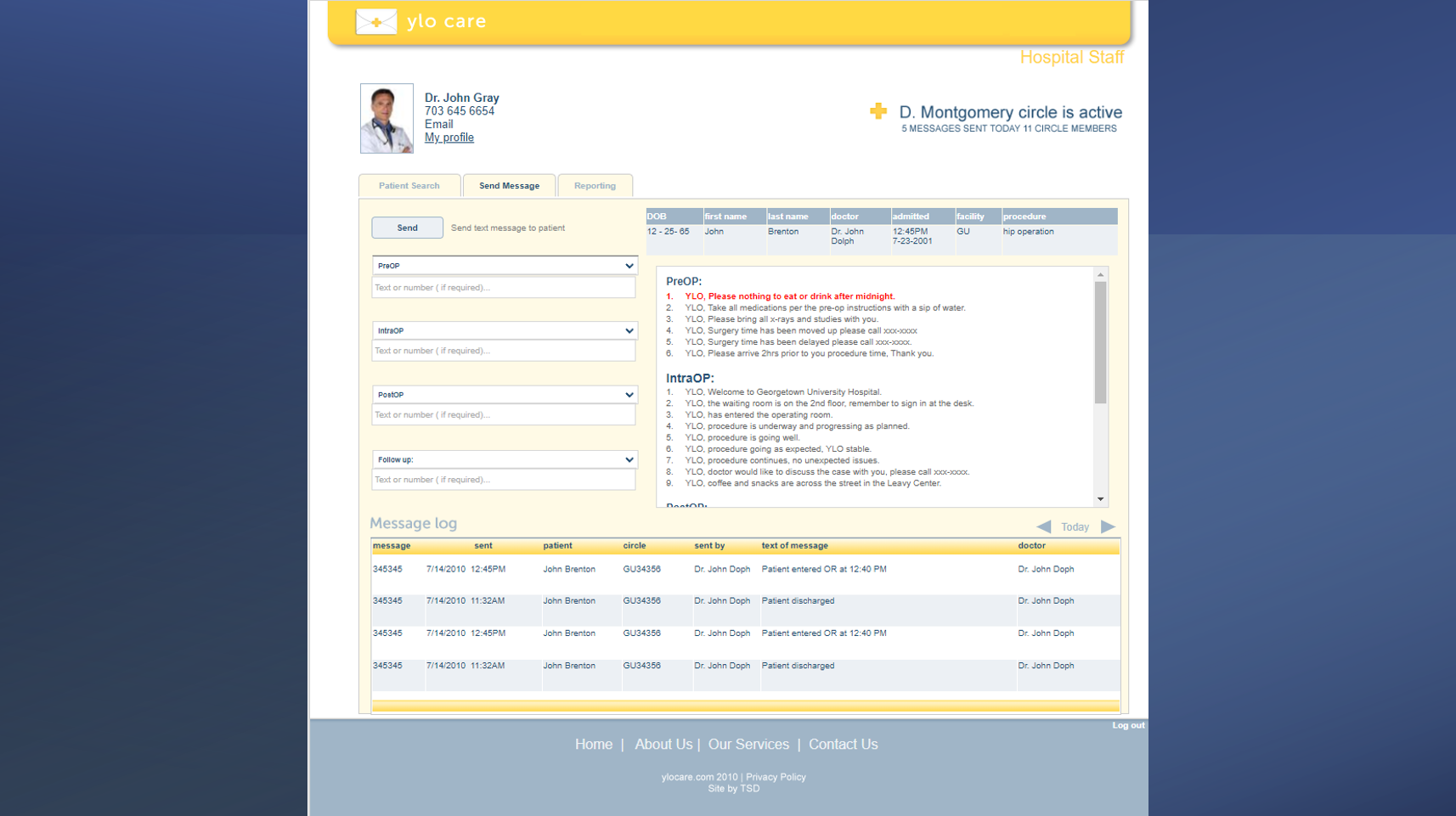Click the yellow plus circle icon
The width and height of the screenshot is (1456, 816).
(878, 111)
